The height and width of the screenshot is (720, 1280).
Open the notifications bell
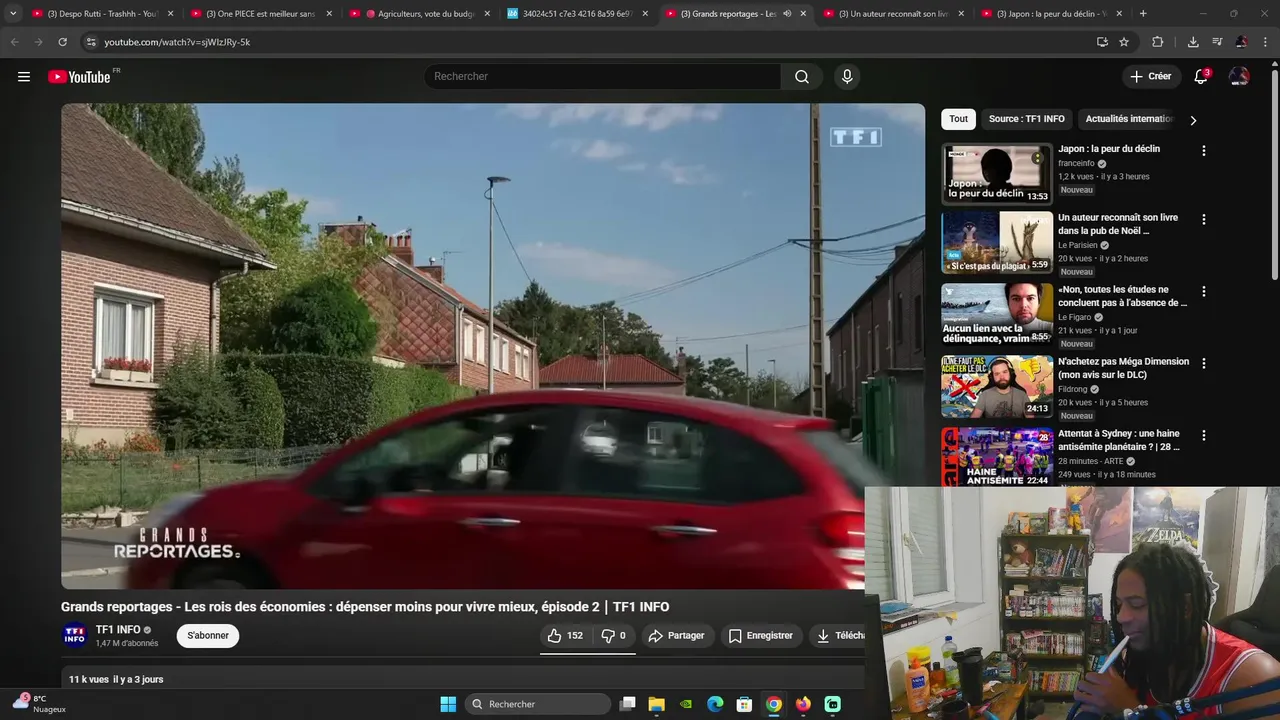[x=1201, y=77]
